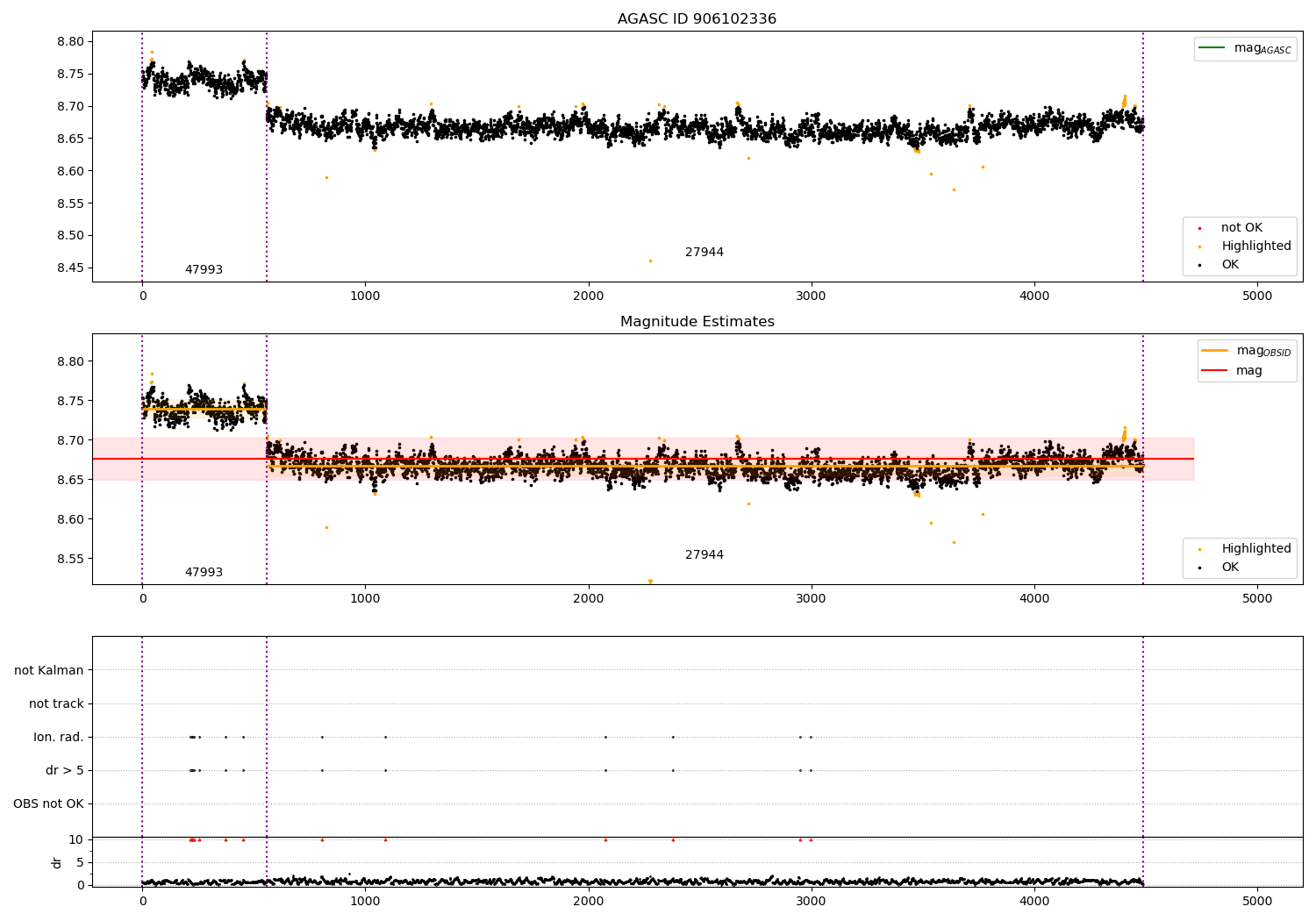The image size is (1316, 921).
Task: Click obsid label 47993 in the top plot
Action: click(x=204, y=269)
